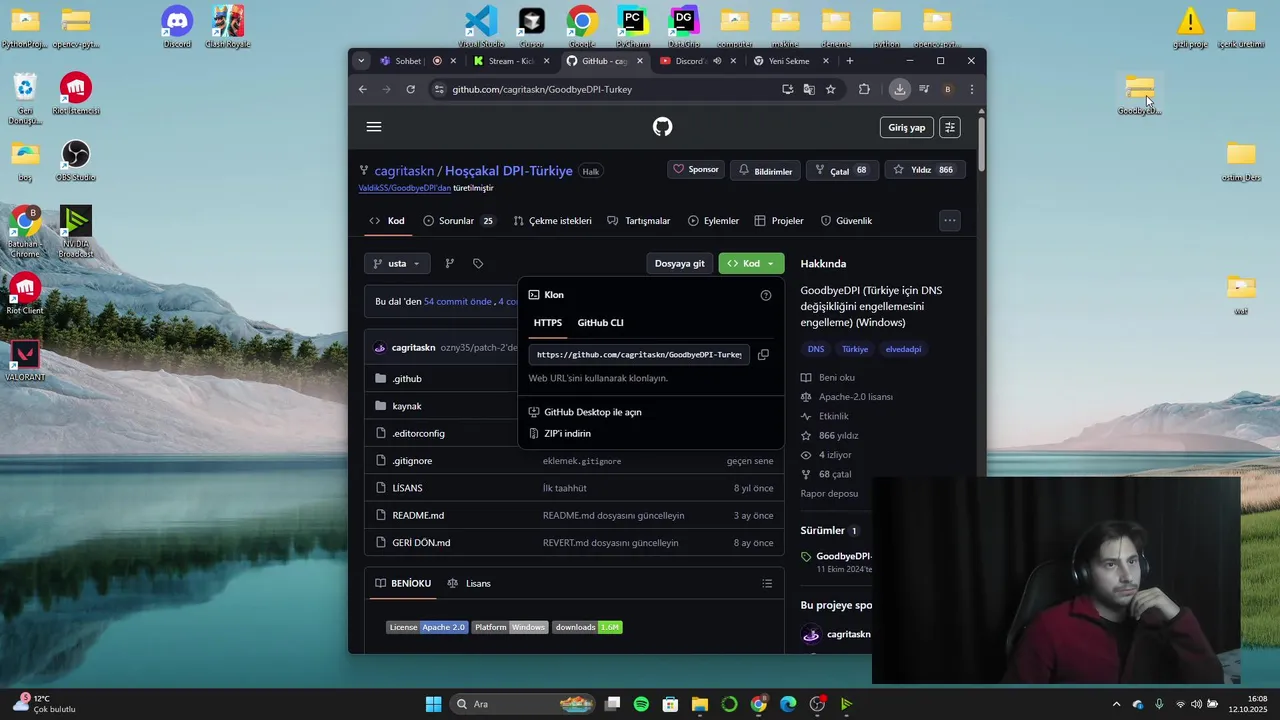Toggle the green Kod dropdown button
The image size is (1280, 720).
point(751,264)
